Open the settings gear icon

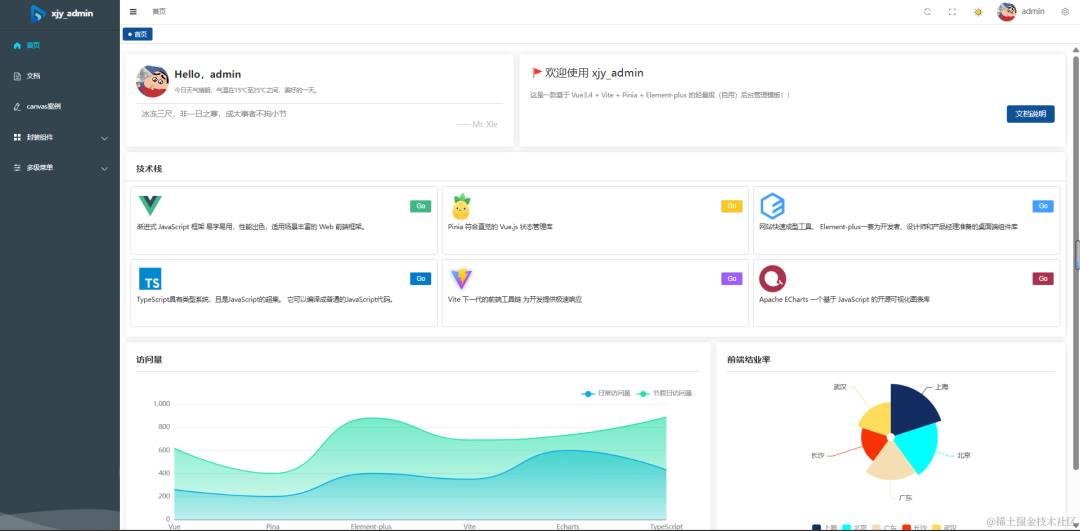pos(1065,12)
